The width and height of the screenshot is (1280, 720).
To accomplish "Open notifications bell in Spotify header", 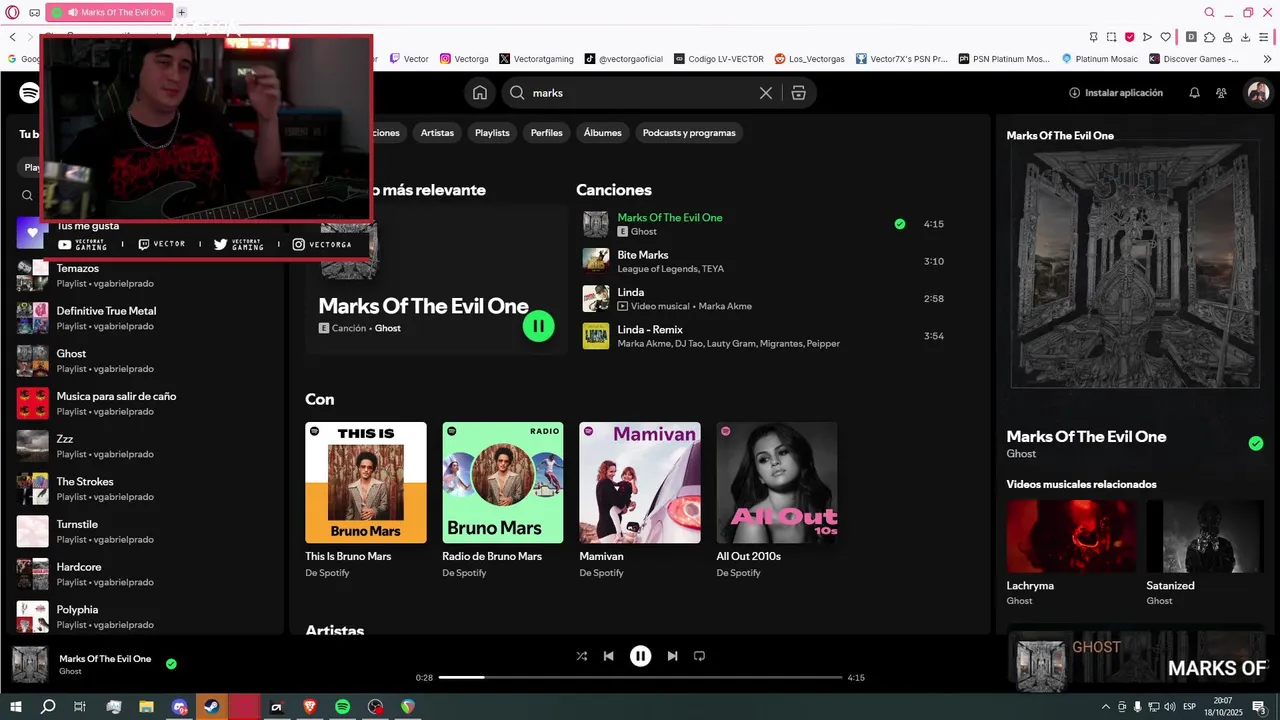I will coord(1194,93).
